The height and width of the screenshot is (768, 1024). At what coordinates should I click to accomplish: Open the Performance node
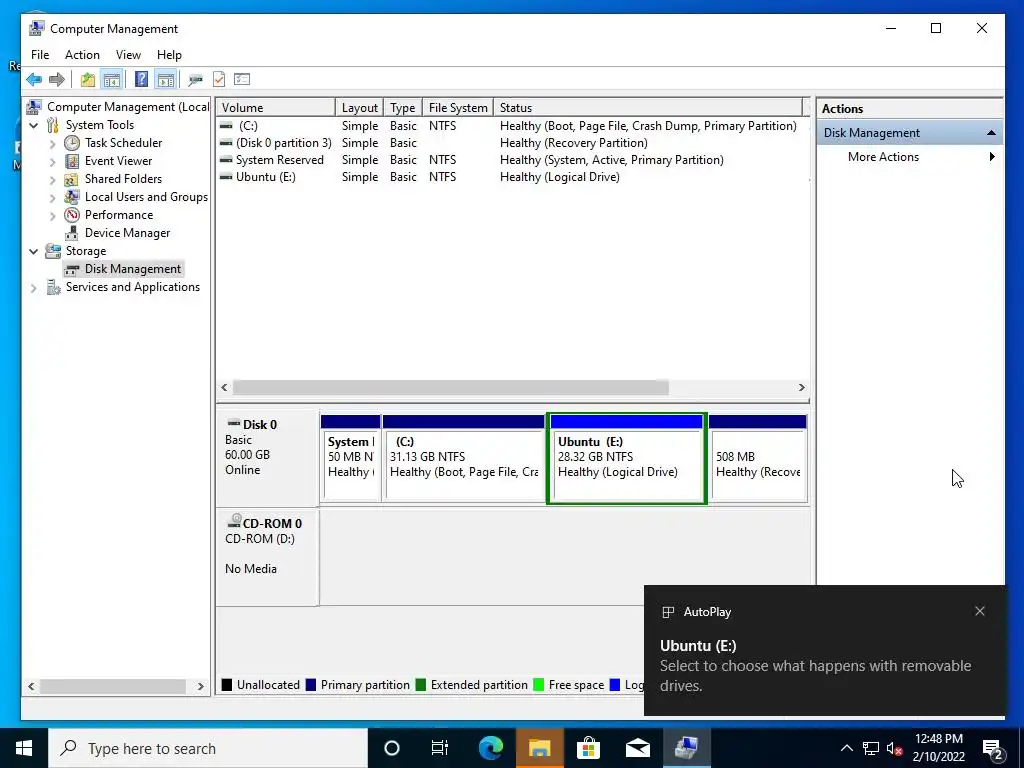click(x=119, y=215)
